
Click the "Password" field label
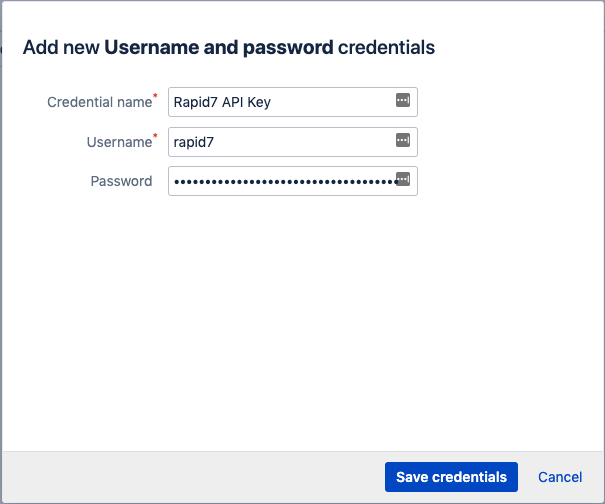tap(121, 181)
